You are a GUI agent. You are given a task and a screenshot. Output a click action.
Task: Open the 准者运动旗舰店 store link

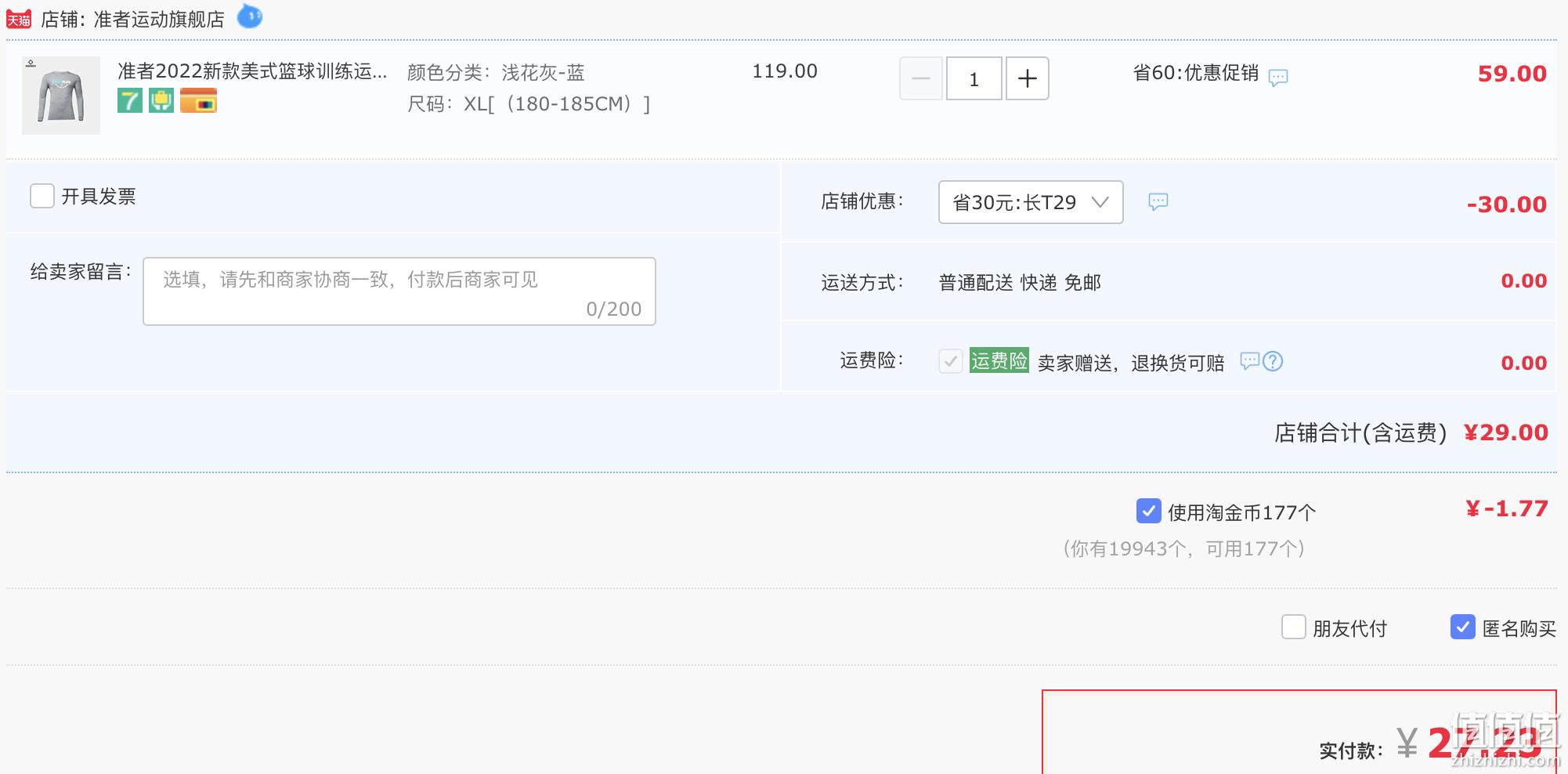[159, 20]
